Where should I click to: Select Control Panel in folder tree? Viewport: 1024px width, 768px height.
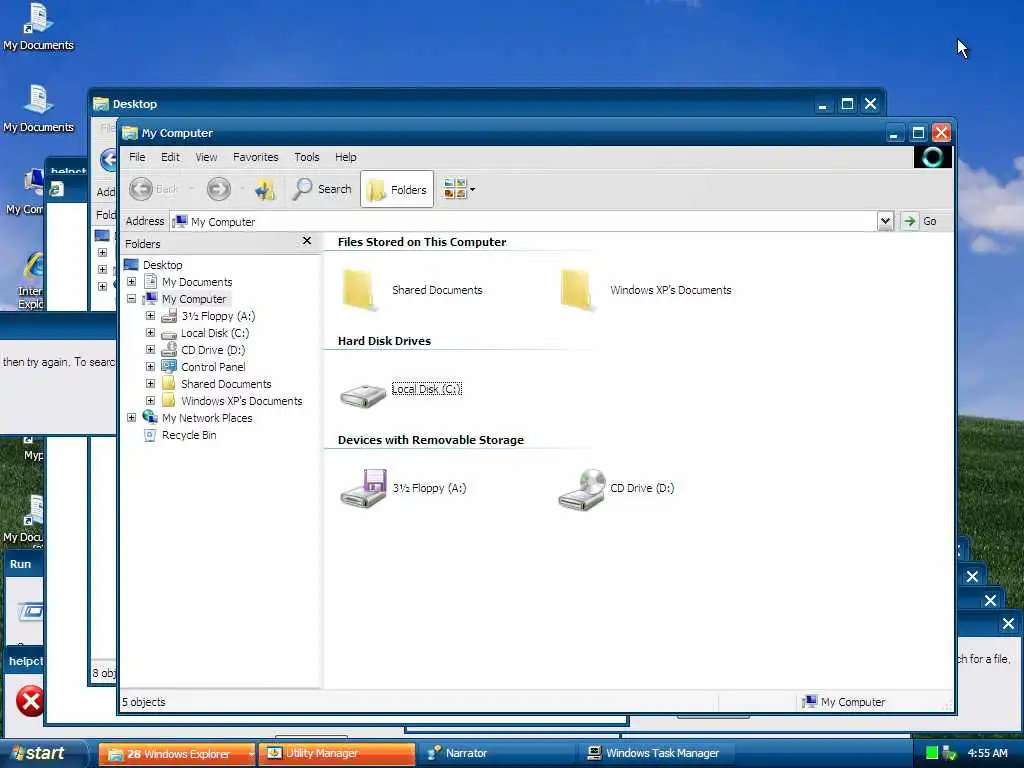pyautogui.click(x=213, y=367)
